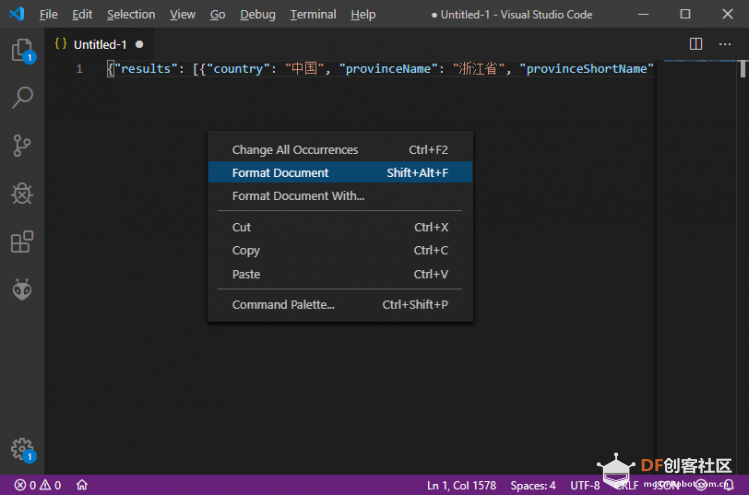Choose Format Document With... option
This screenshot has width=749, height=495.
(x=340, y=195)
